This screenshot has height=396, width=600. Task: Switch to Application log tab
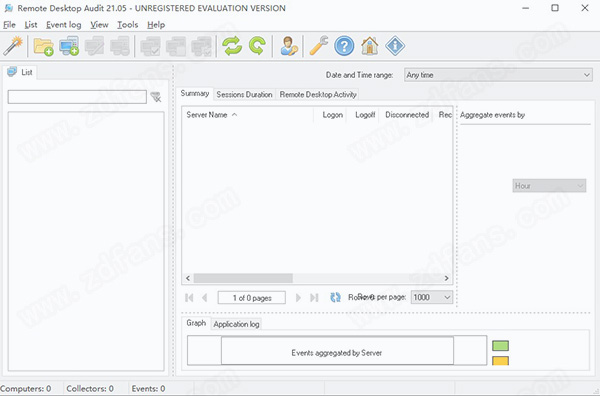tap(236, 324)
